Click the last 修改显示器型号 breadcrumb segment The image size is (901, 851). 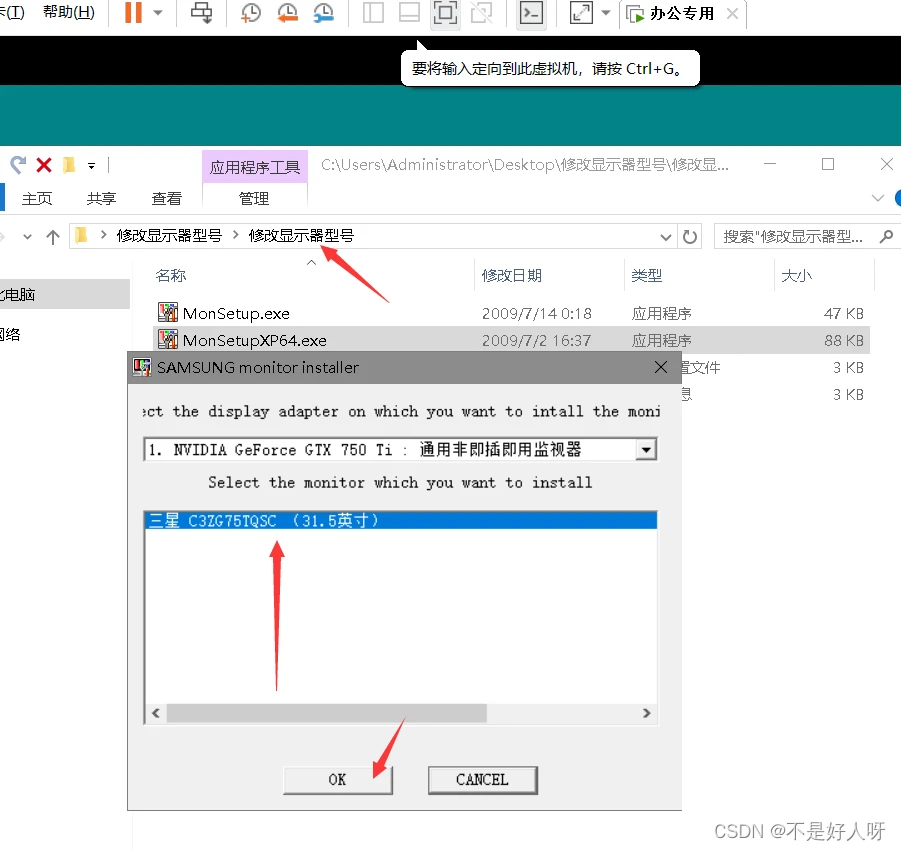click(x=301, y=236)
